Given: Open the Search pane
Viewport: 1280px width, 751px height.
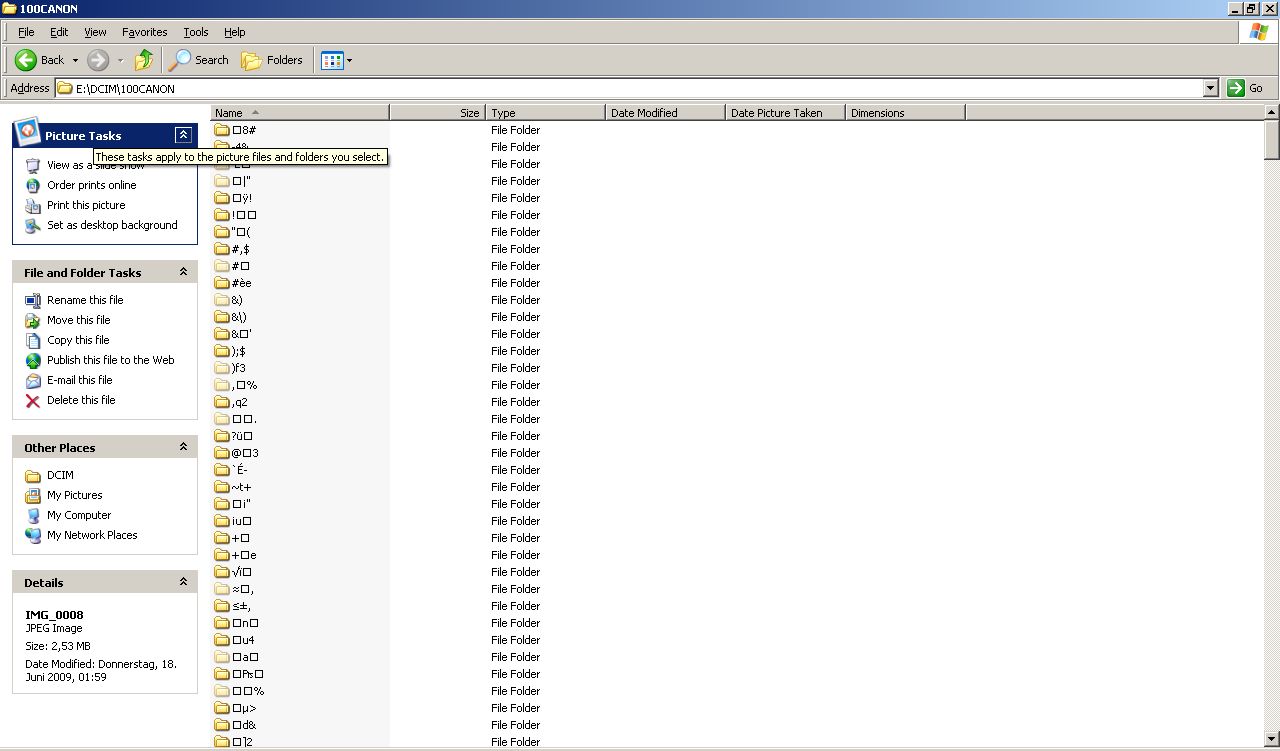Looking at the screenshot, I should coord(198,60).
